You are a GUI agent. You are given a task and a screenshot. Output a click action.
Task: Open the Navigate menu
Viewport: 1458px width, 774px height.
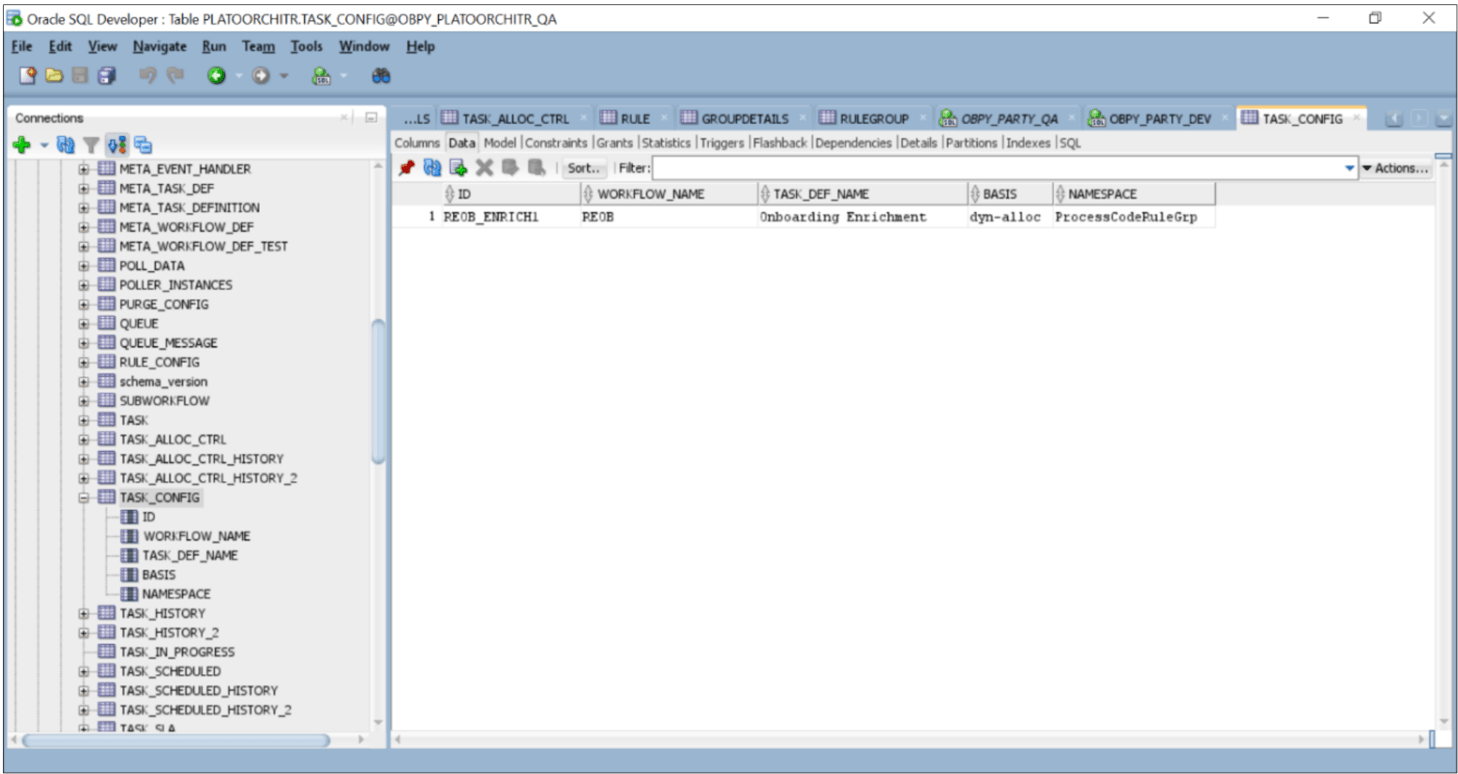click(159, 46)
